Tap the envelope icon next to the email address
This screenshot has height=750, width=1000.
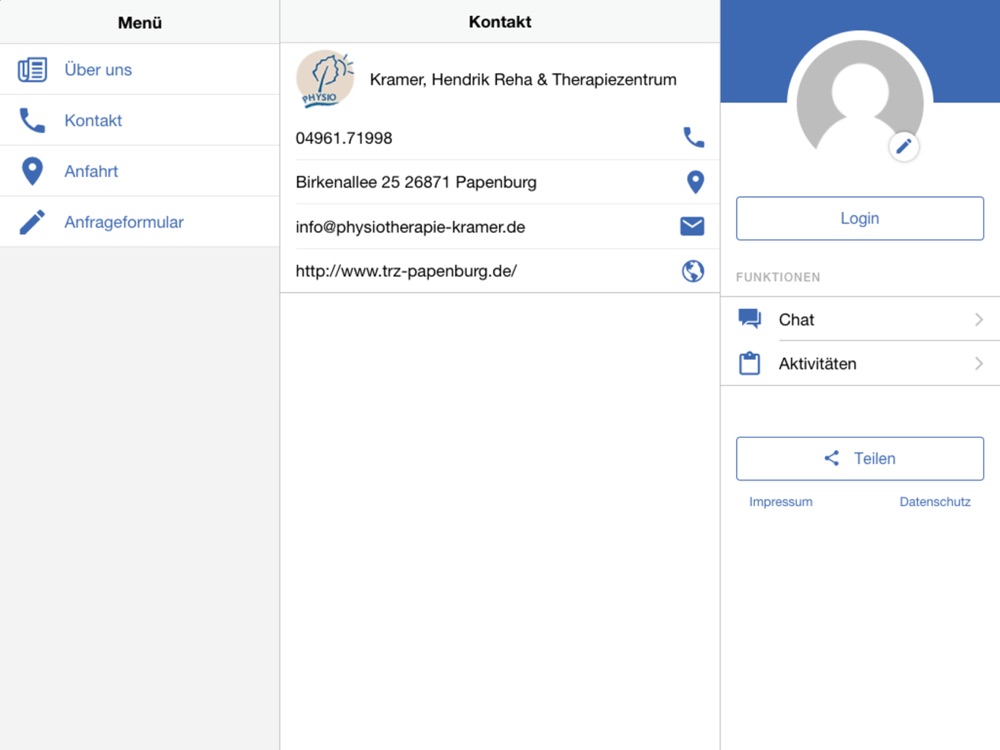coord(692,226)
